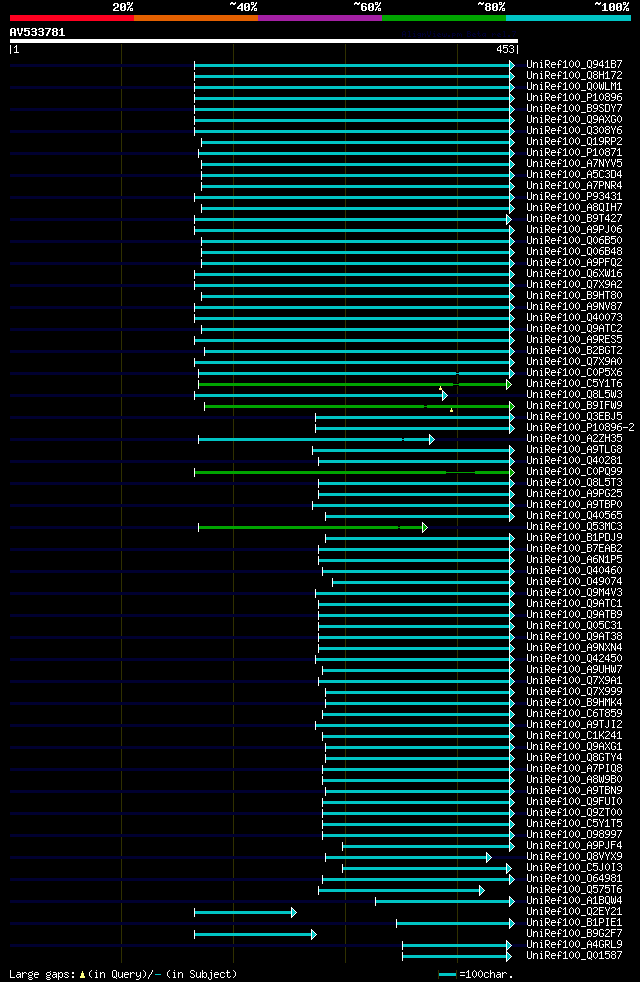The width and height of the screenshot is (640, 982).
Task: Select the UniRef100_B9HT80 label
Action: click(x=574, y=296)
